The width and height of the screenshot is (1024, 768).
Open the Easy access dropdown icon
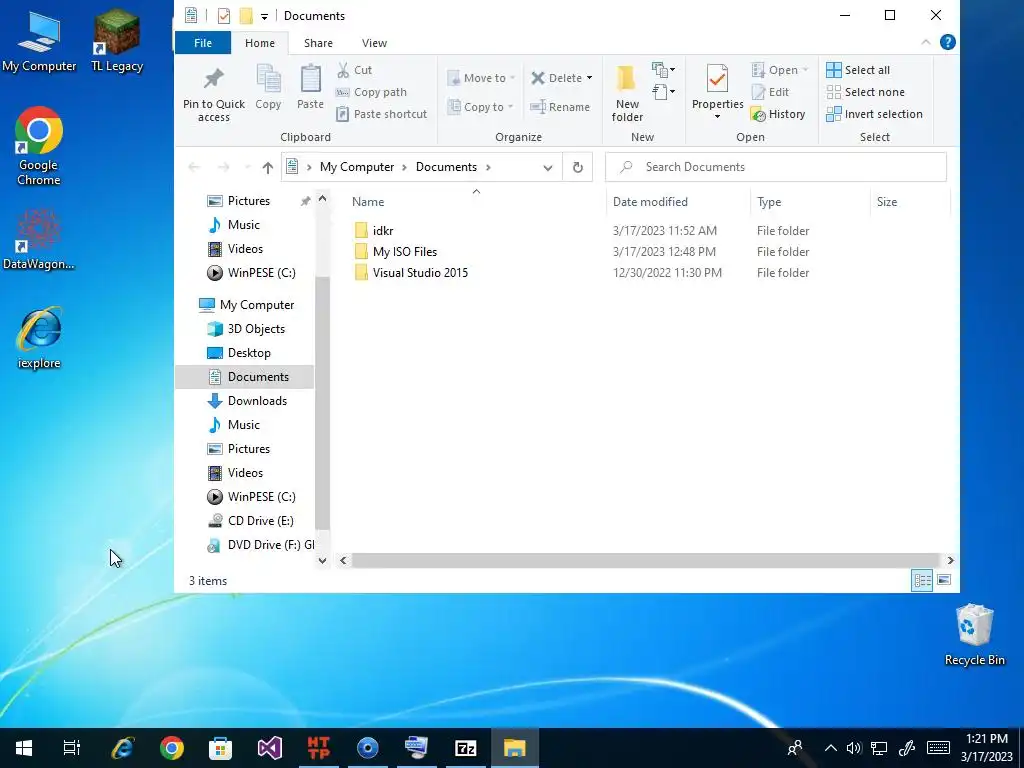click(663, 91)
